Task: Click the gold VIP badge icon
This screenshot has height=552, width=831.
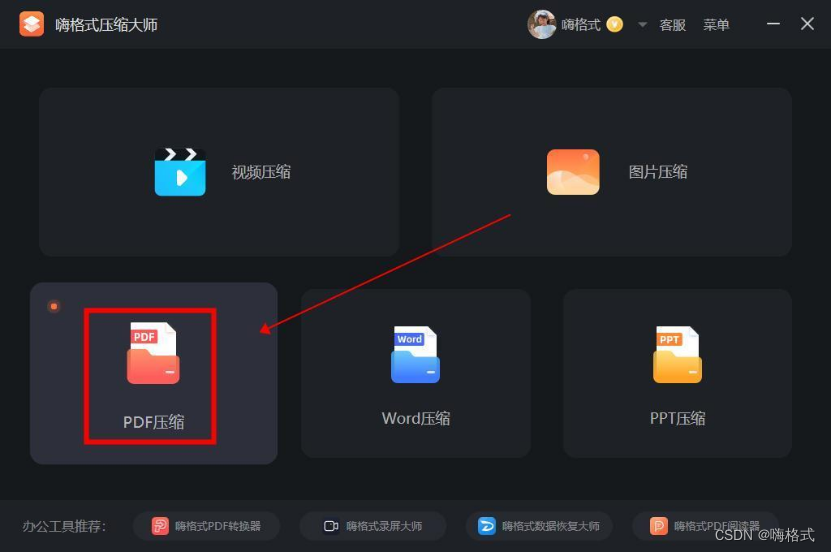Action: point(614,24)
